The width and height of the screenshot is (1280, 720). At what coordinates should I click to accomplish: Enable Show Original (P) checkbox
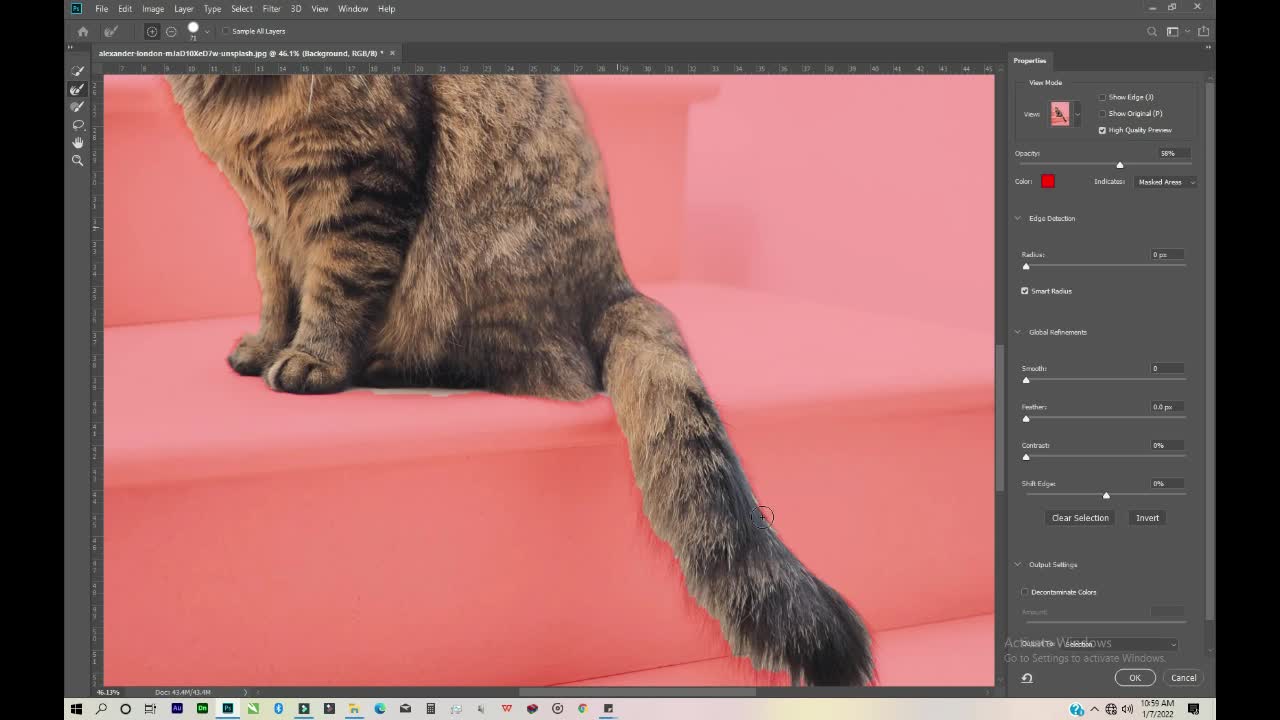[1102, 113]
